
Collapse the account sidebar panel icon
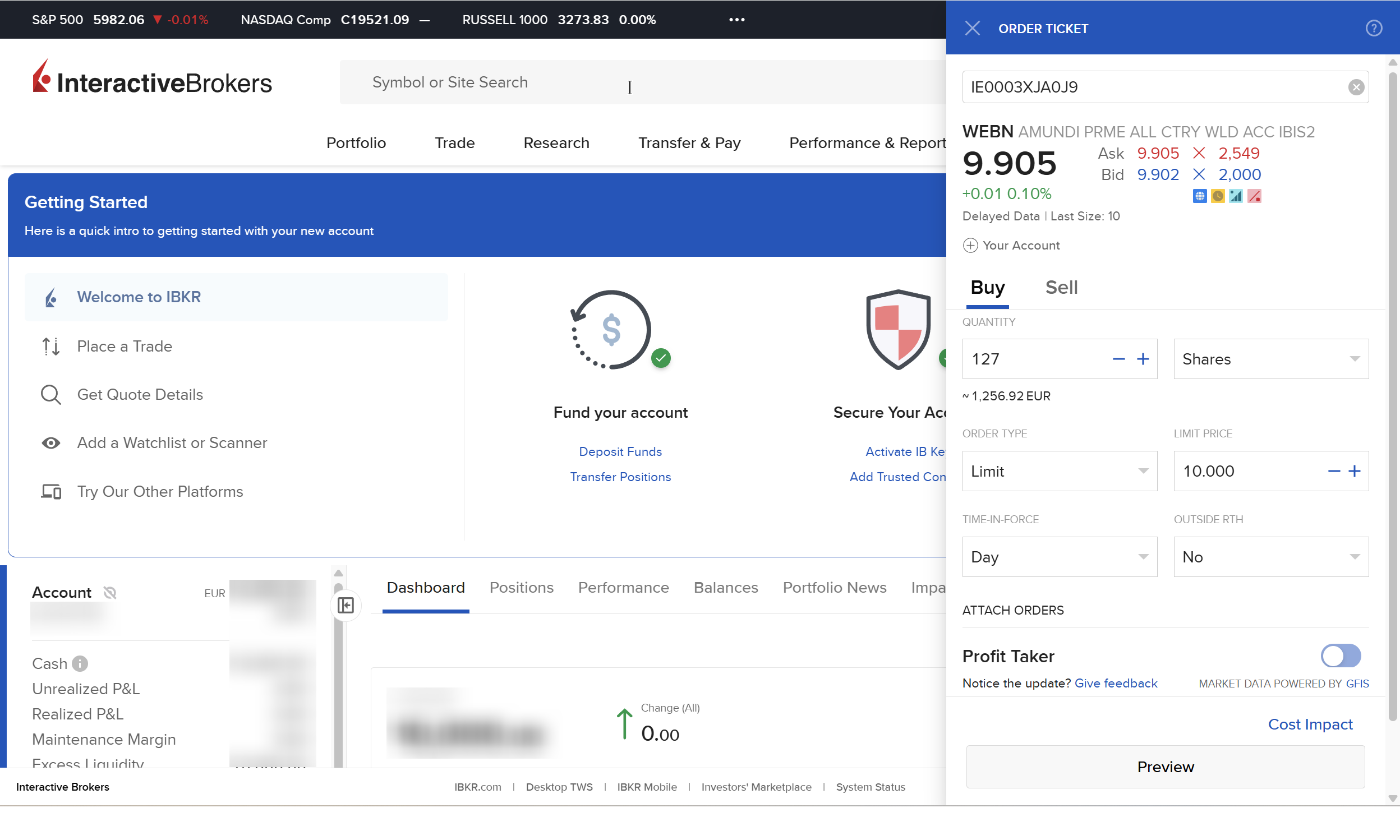[x=346, y=605]
